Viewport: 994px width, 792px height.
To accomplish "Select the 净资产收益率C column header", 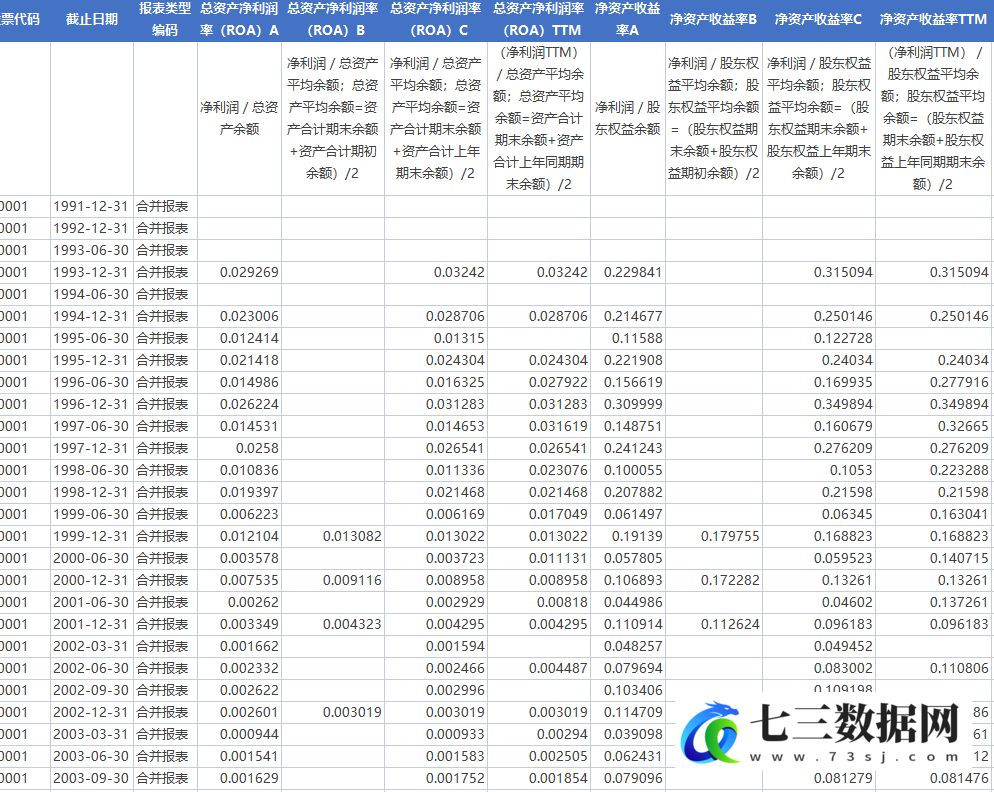I will (x=818, y=20).
